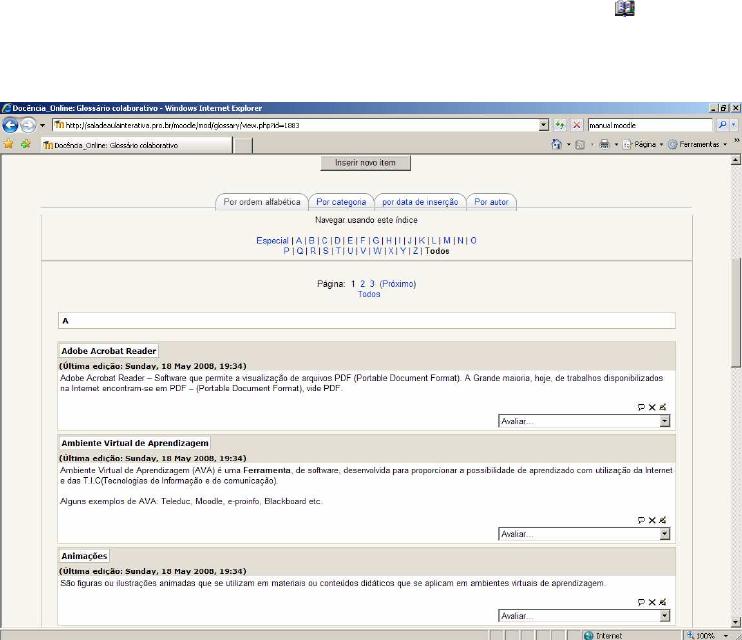This screenshot has width=742, height=640.
Task: Add a comment to Animações entry
Action: (x=641, y=603)
